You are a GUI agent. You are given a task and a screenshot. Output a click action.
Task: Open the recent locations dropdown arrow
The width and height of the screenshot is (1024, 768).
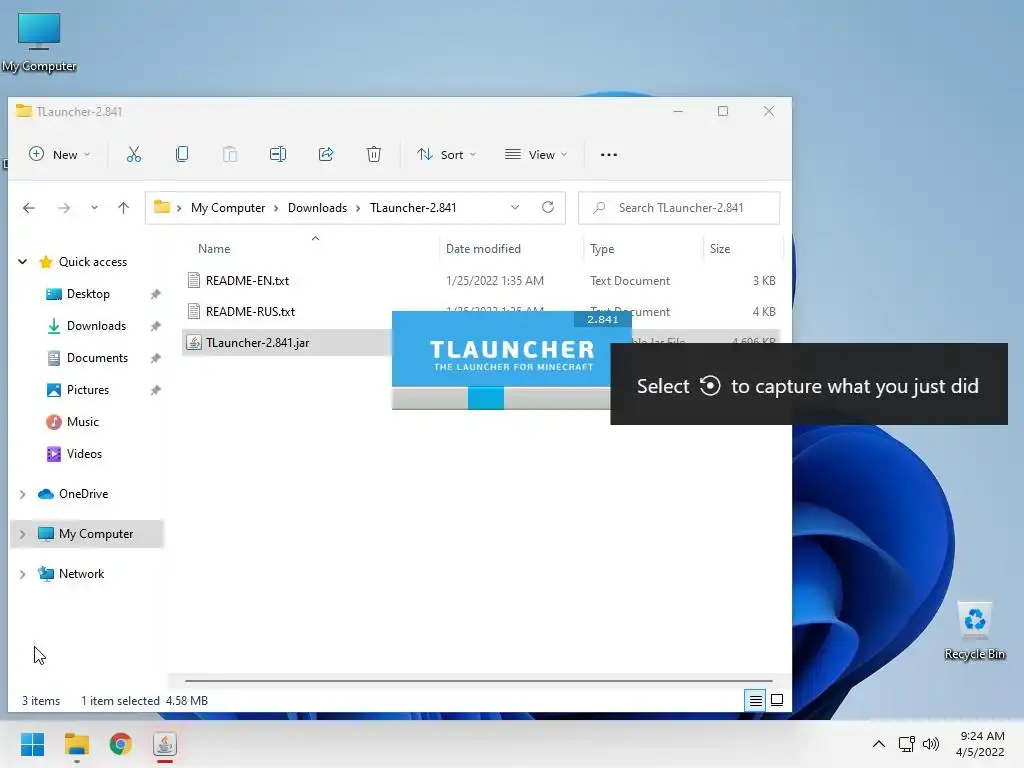click(94, 208)
